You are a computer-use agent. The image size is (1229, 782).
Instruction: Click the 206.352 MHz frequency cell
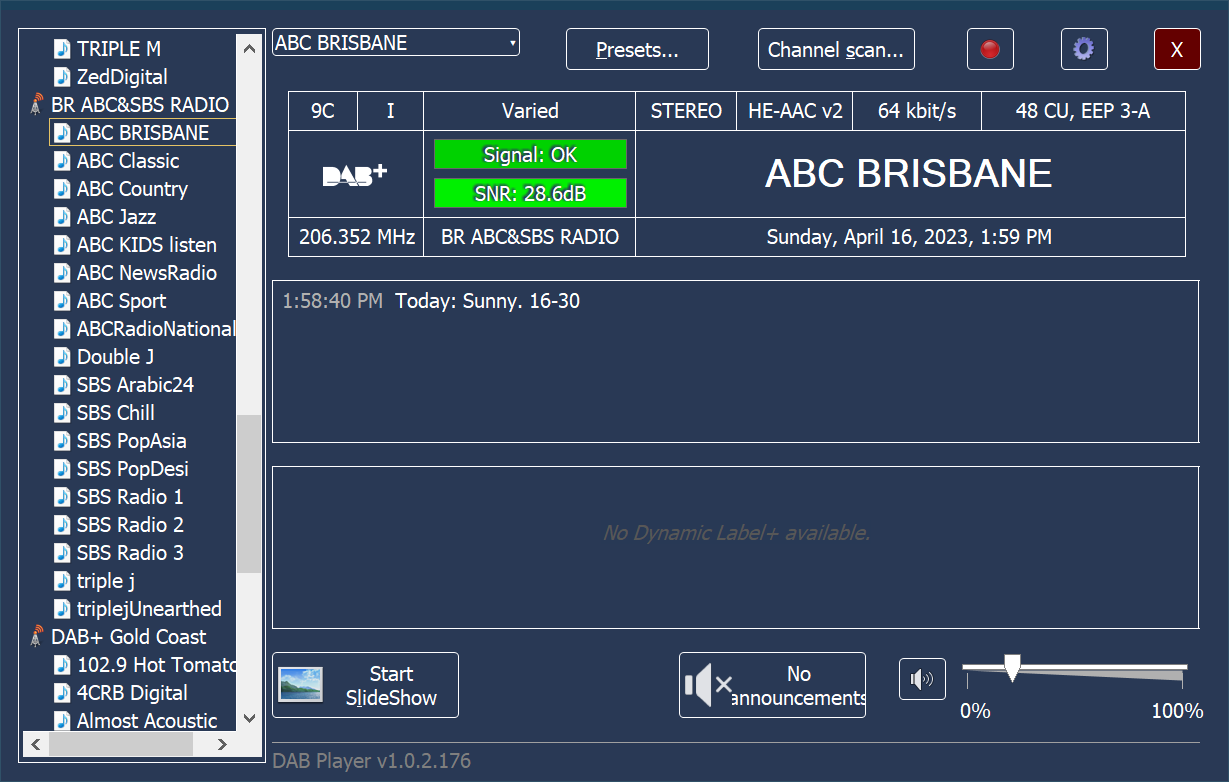[x=356, y=237]
